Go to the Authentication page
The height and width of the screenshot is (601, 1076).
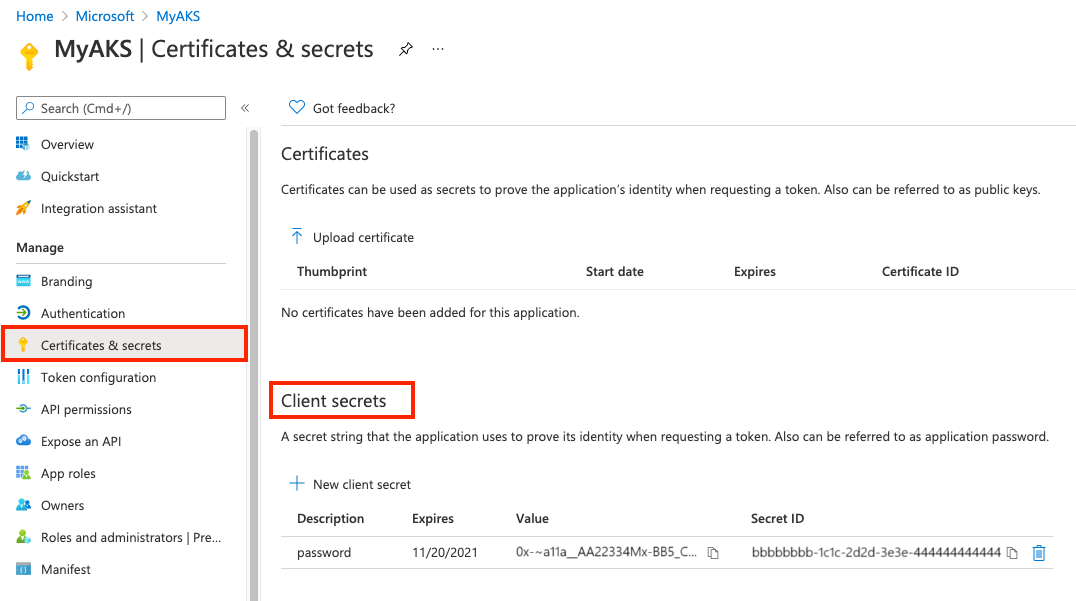[x=83, y=313]
